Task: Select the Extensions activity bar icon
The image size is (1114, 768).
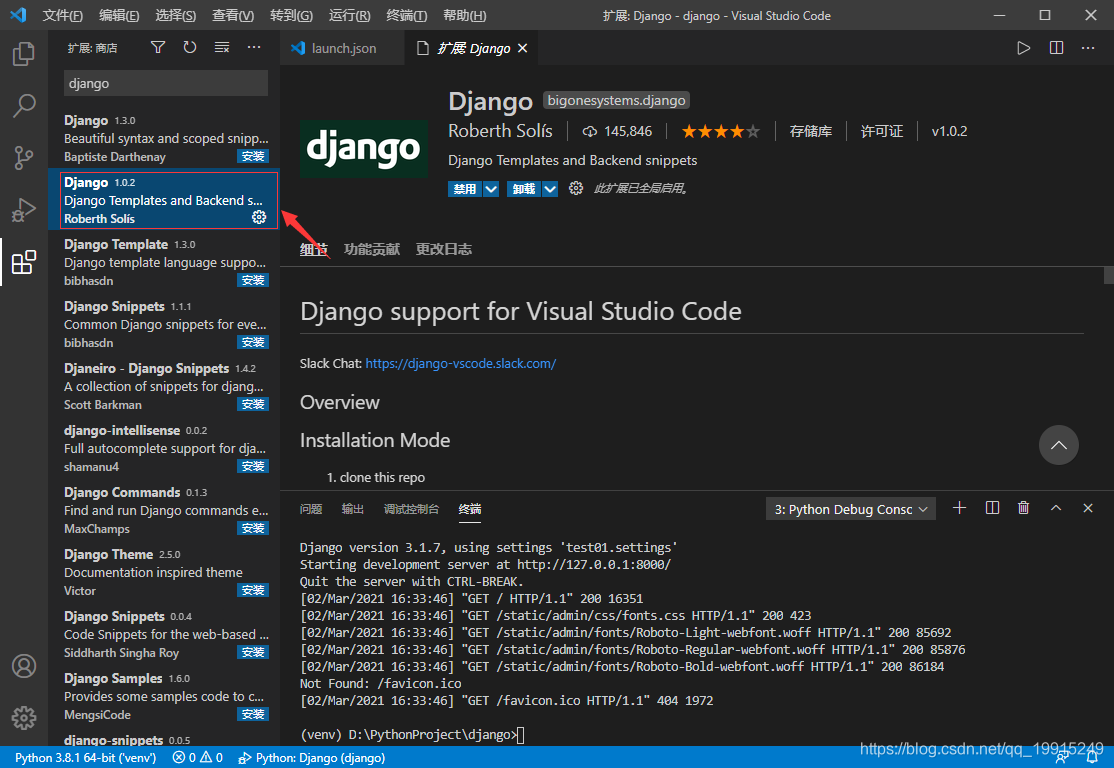Action: pyautogui.click(x=23, y=262)
